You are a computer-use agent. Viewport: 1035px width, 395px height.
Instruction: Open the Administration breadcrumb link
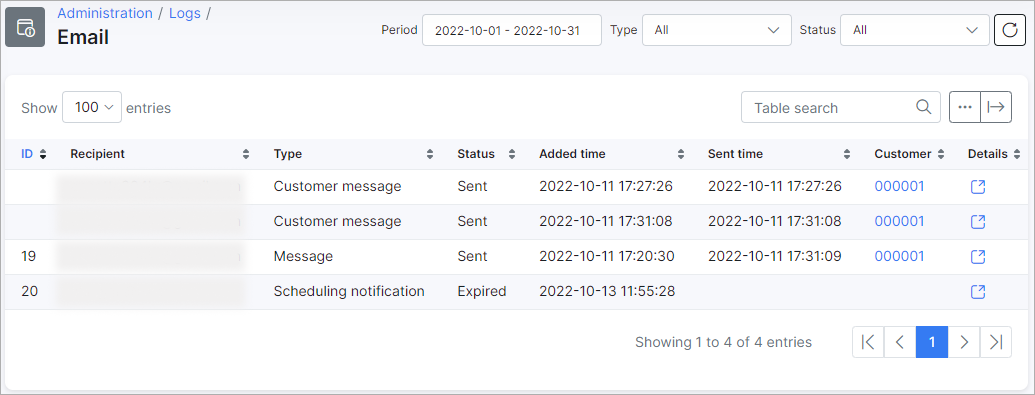[x=105, y=13]
